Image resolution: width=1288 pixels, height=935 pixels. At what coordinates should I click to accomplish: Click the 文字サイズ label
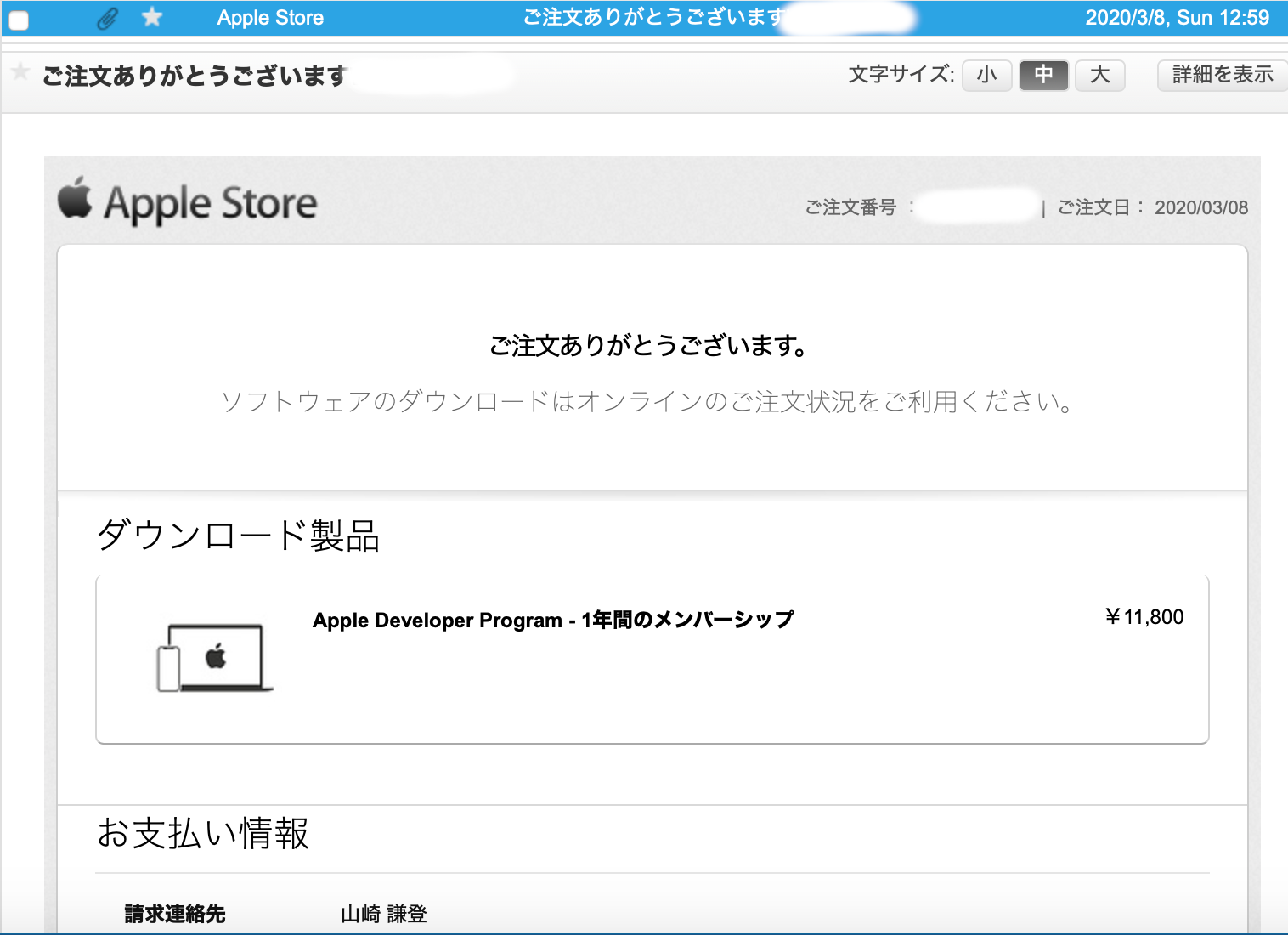(x=901, y=75)
